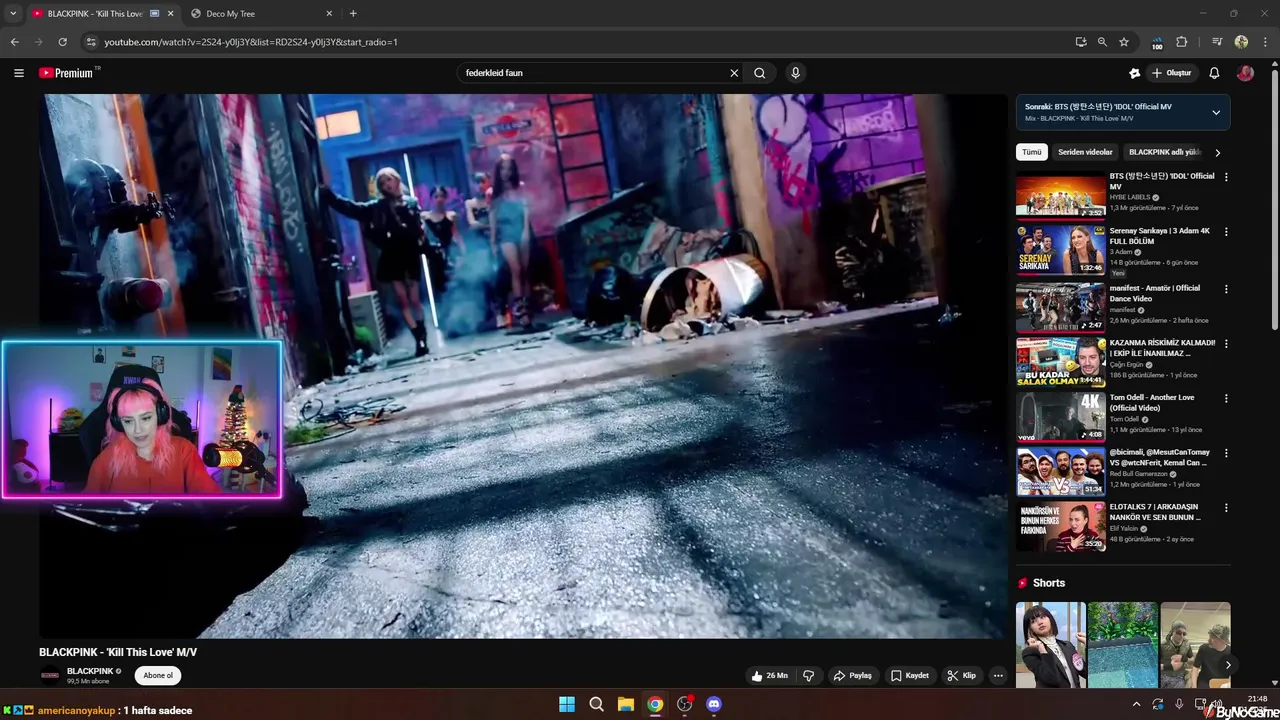Reload the current page
1280x720 pixels.
62,42
